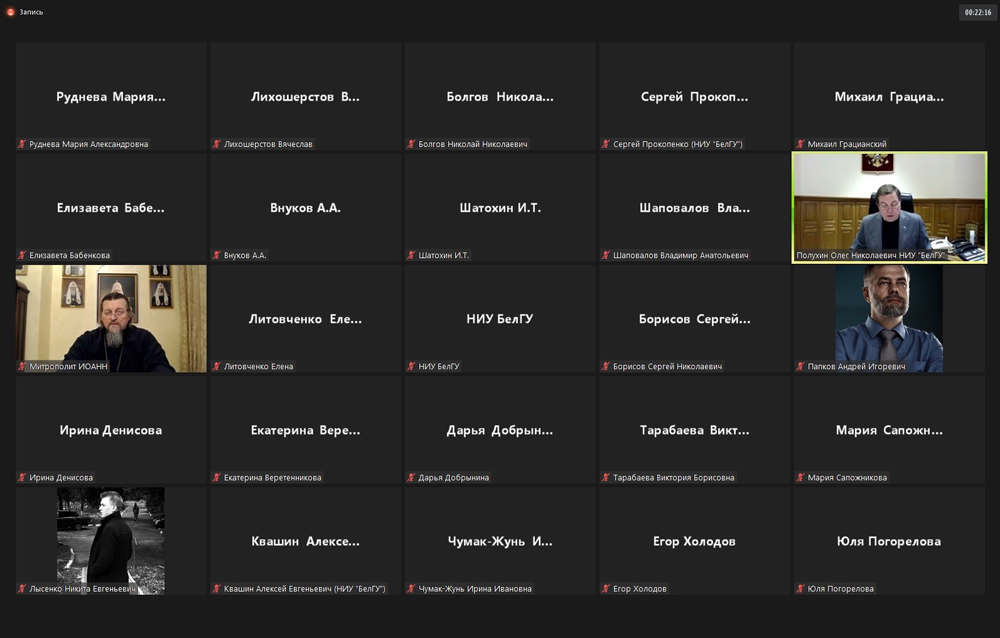Click muted mic icon beside Юля Погорелова label
The width and height of the screenshot is (1000, 638).
tap(800, 589)
